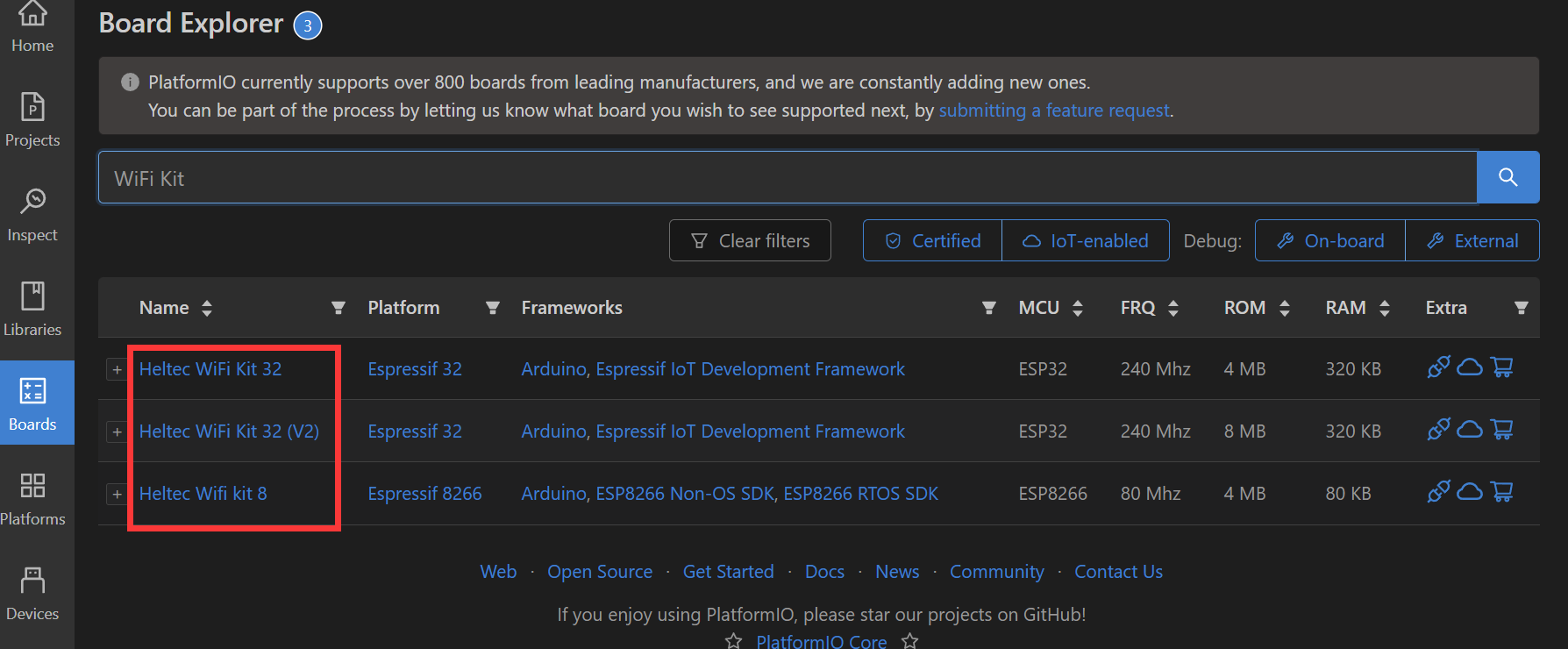Viewport: 1568px width, 649px height.
Task: Click cloud icon for Heltec Wifi kit 8
Action: pos(1470,492)
